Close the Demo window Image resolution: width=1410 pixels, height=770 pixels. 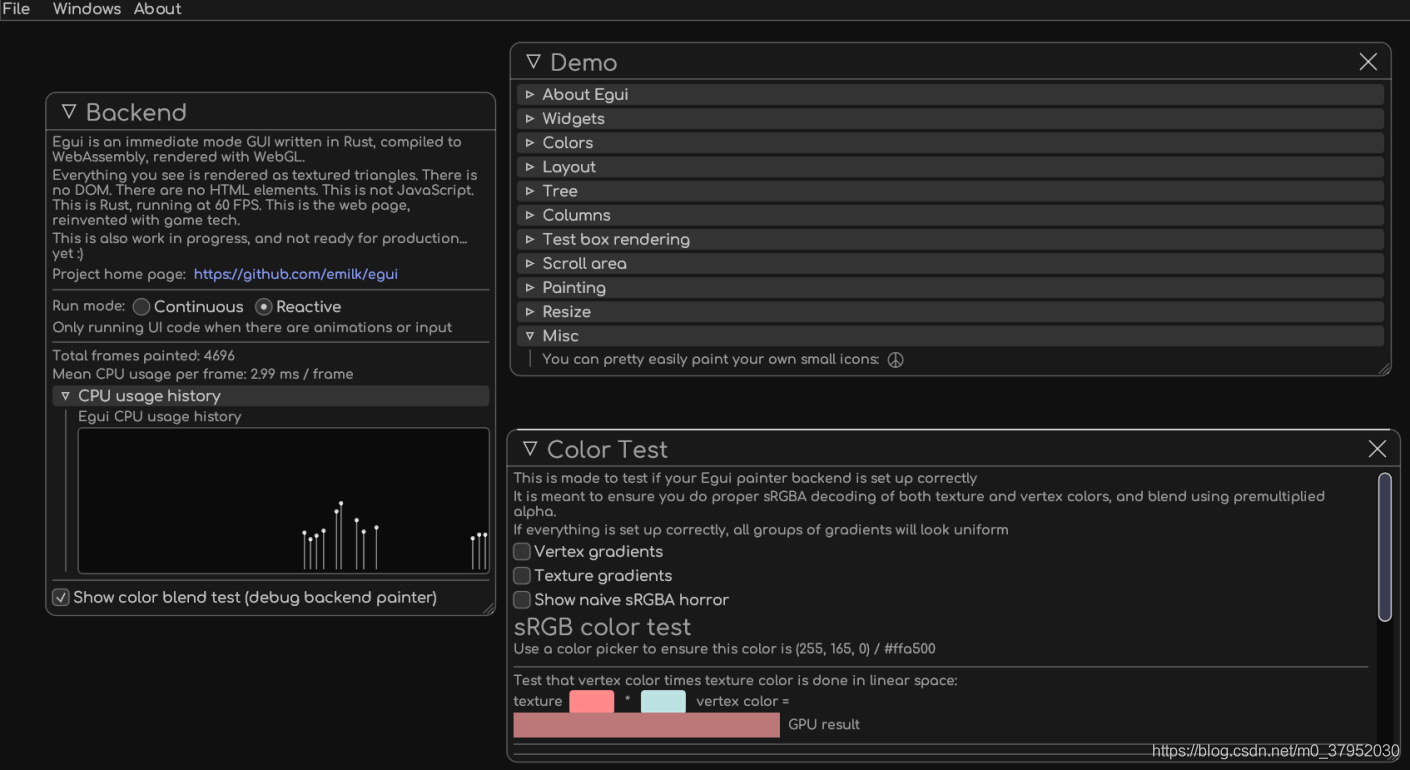coord(1368,62)
